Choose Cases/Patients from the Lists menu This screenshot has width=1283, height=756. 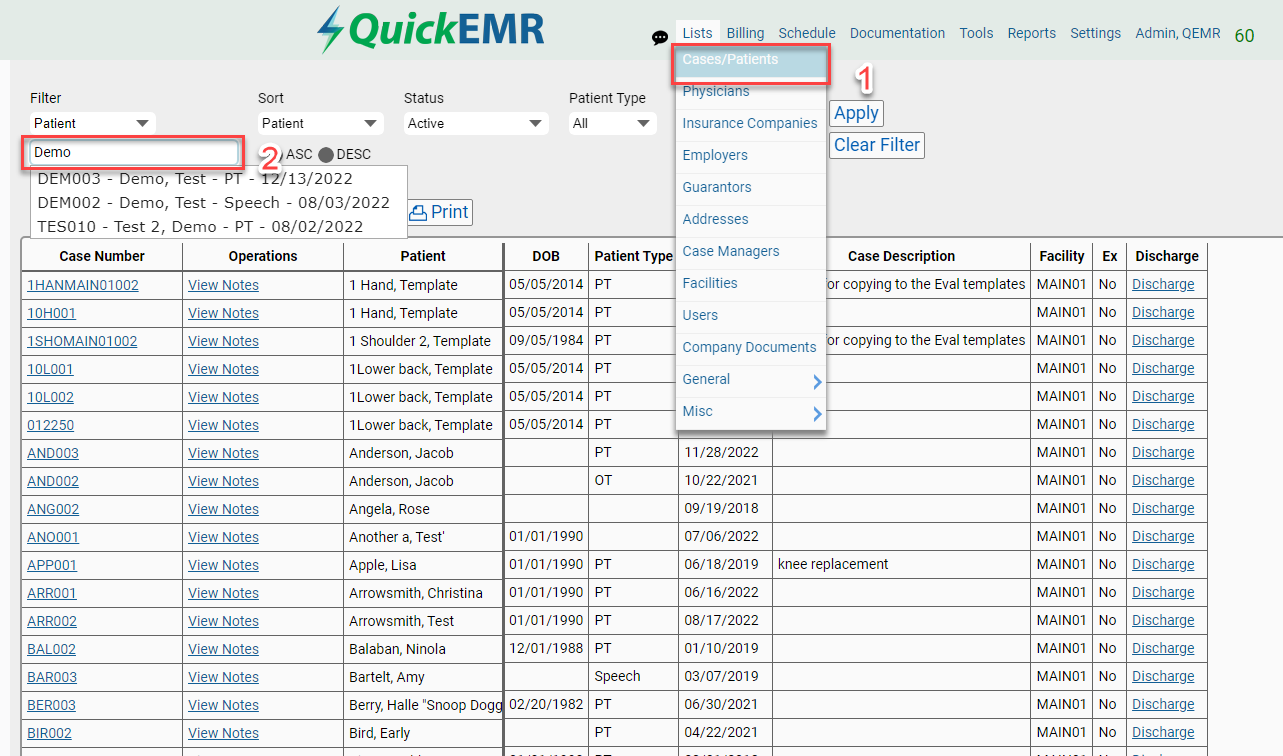[751, 60]
